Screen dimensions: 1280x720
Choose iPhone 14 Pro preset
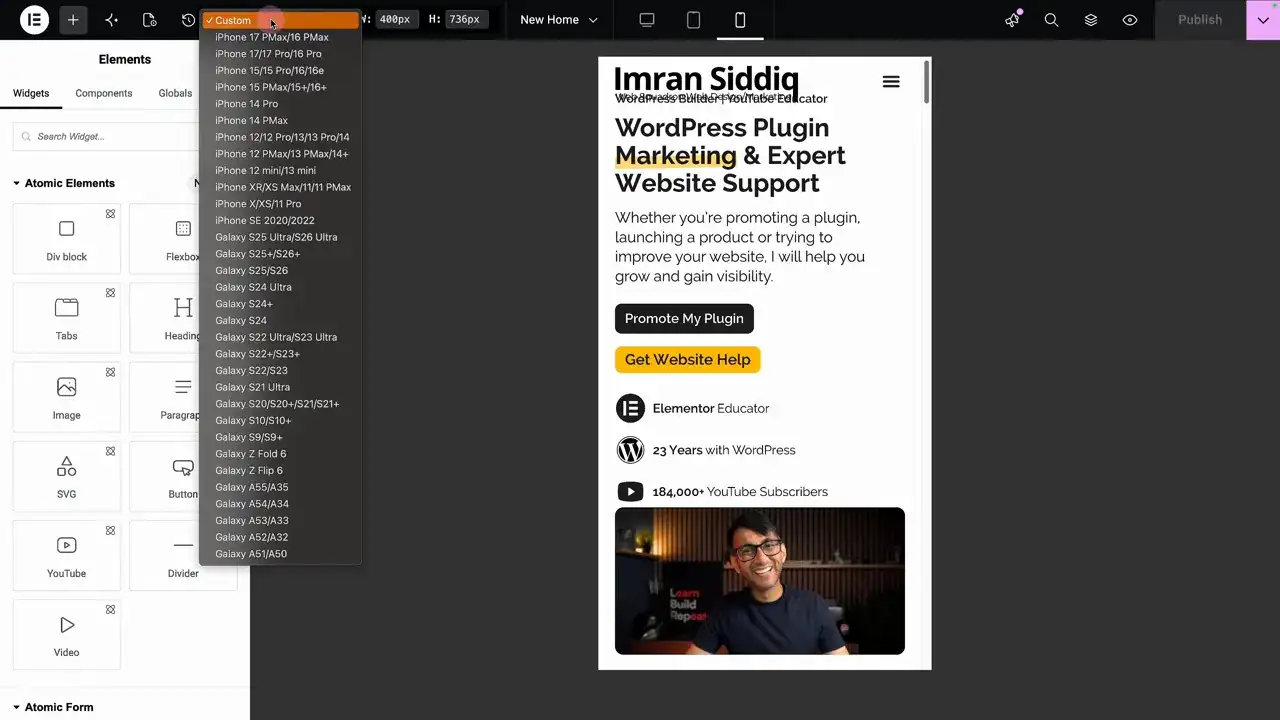point(280,104)
